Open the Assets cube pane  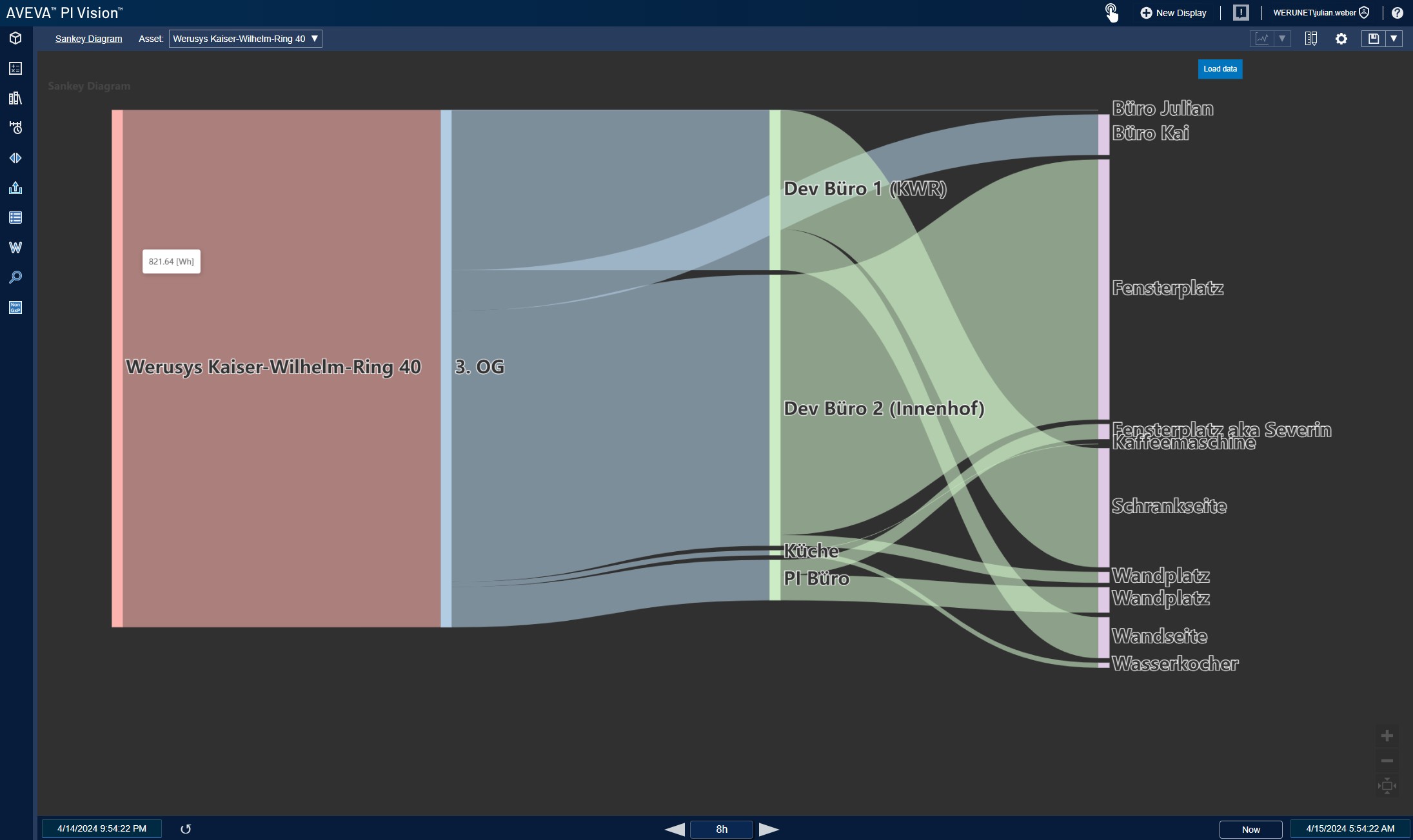[15, 38]
